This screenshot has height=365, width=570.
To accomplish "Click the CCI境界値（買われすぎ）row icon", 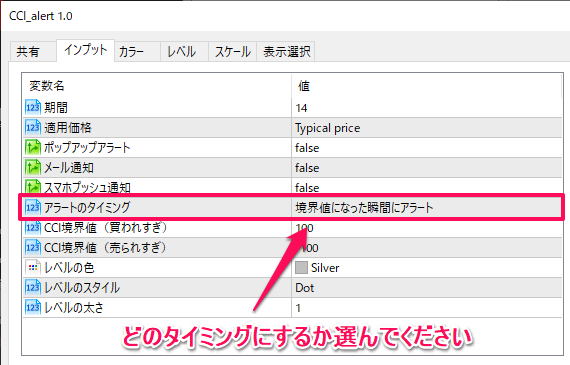I will [x=33, y=228].
